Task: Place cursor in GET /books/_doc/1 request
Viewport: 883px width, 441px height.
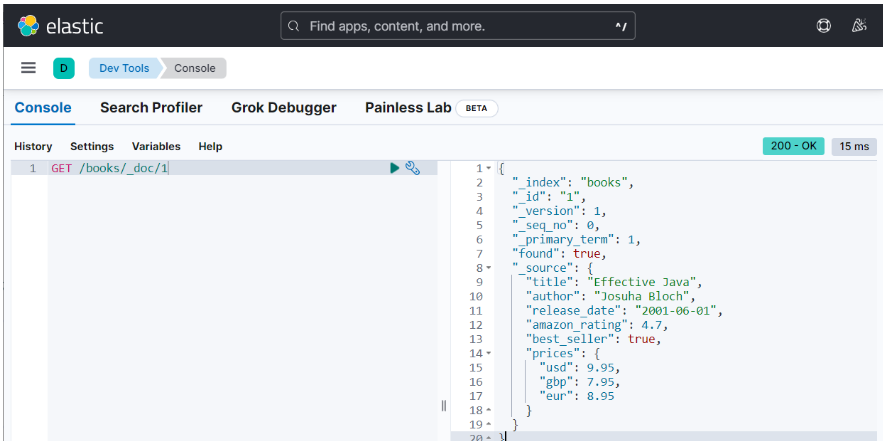Action: 110,168
